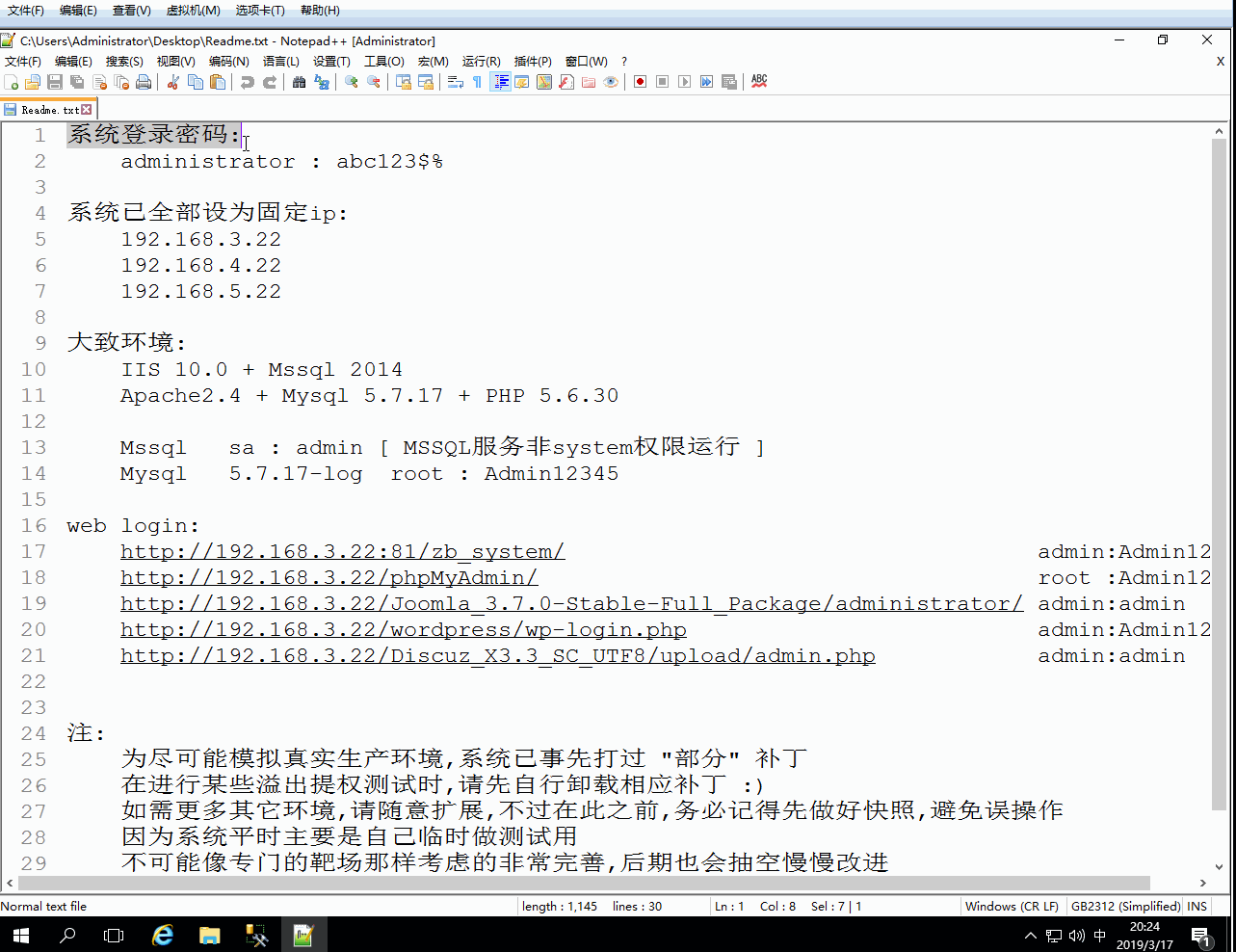The height and width of the screenshot is (952, 1236).
Task: Click the Windows (CR LF) status bar field
Action: [1012, 906]
